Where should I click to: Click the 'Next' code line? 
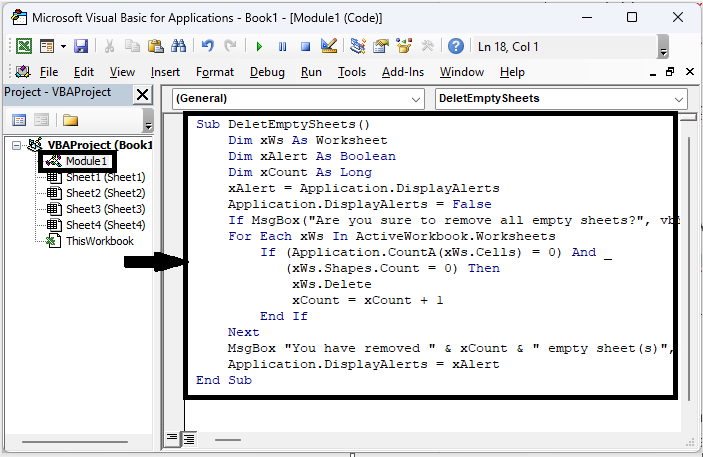(243, 332)
